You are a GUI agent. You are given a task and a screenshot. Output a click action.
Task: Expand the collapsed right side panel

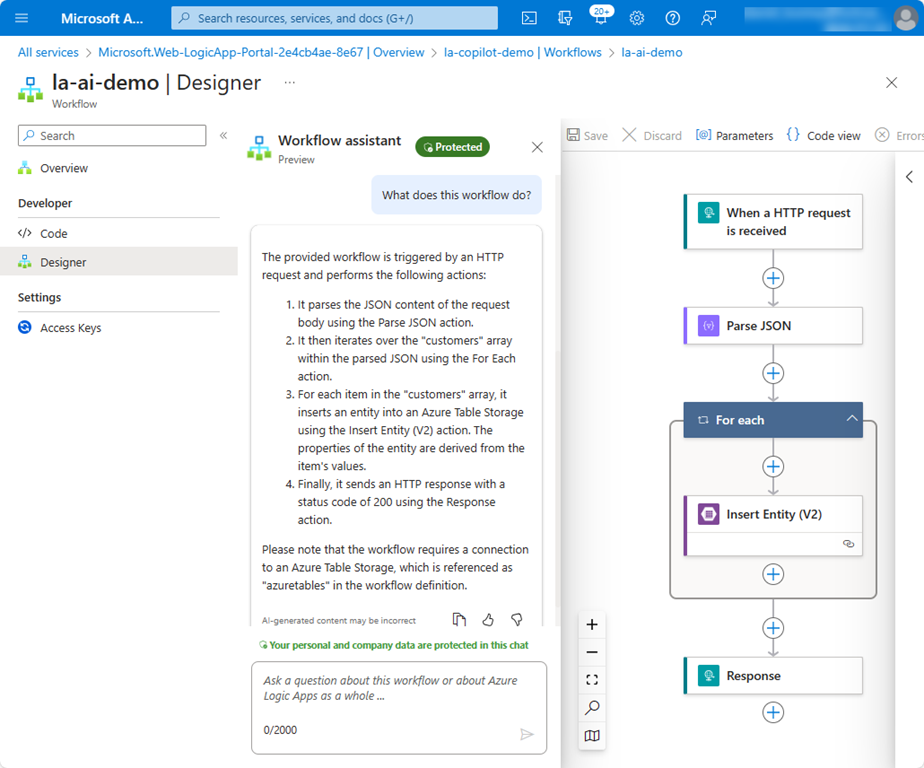tap(909, 177)
